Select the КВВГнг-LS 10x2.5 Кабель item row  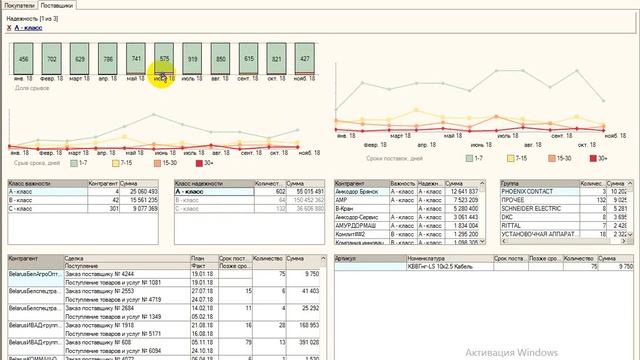(x=484, y=267)
